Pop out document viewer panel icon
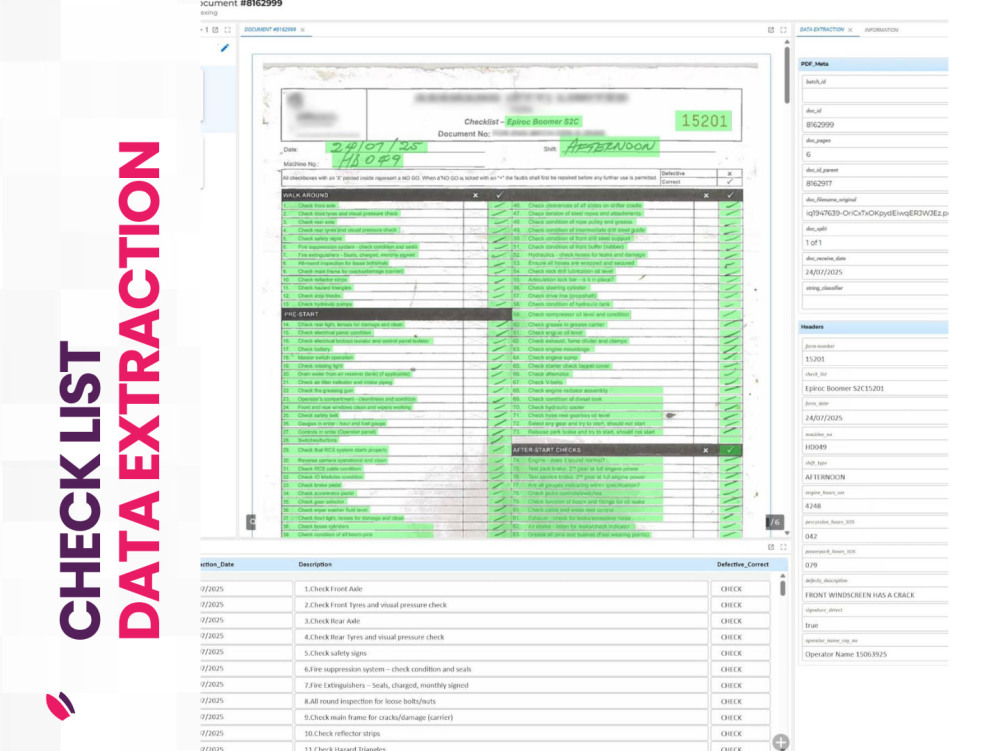Image resolution: width=1000 pixels, height=751 pixels. tap(771, 30)
